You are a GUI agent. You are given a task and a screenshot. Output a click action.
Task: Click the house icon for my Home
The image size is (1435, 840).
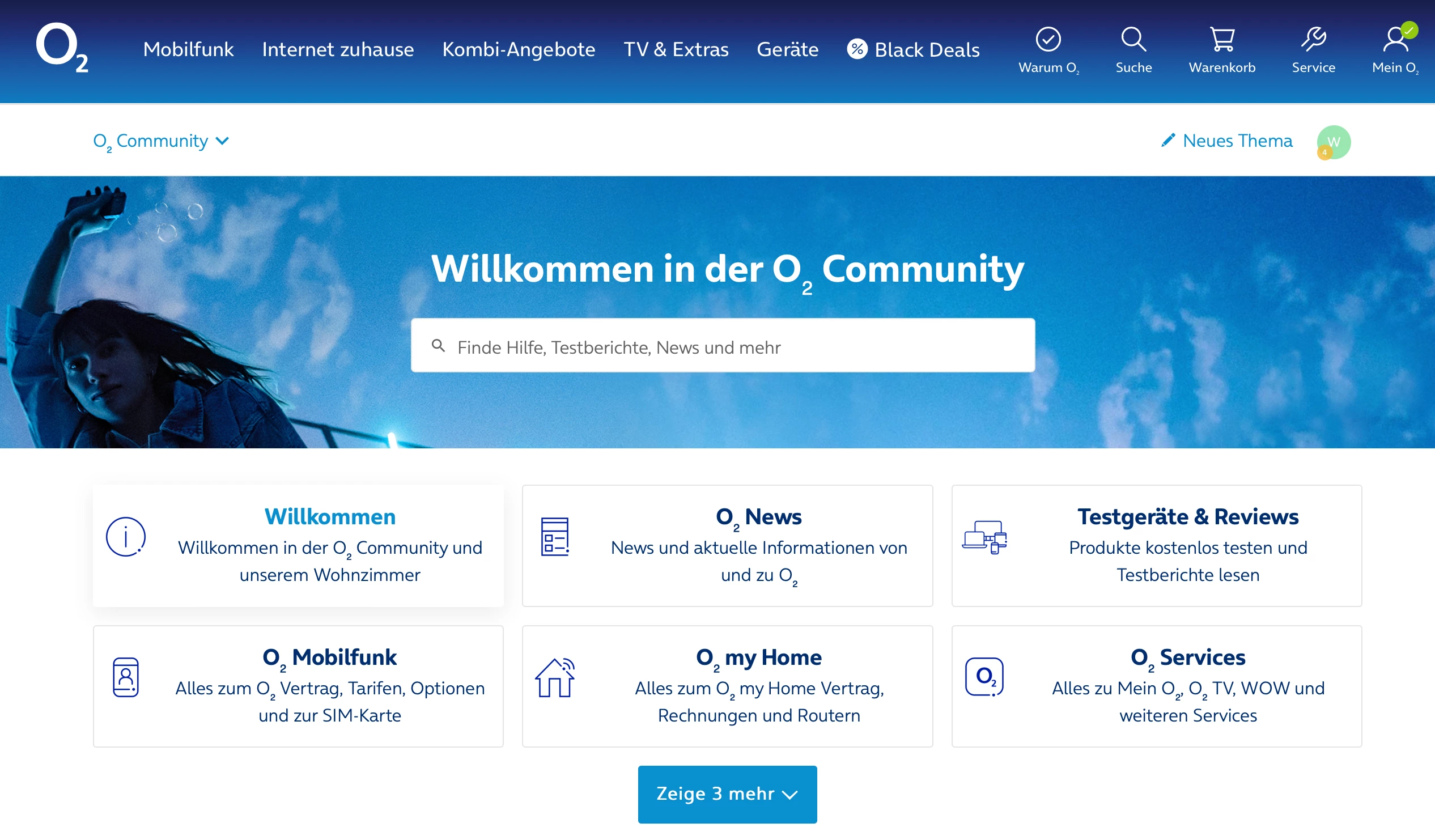[555, 677]
